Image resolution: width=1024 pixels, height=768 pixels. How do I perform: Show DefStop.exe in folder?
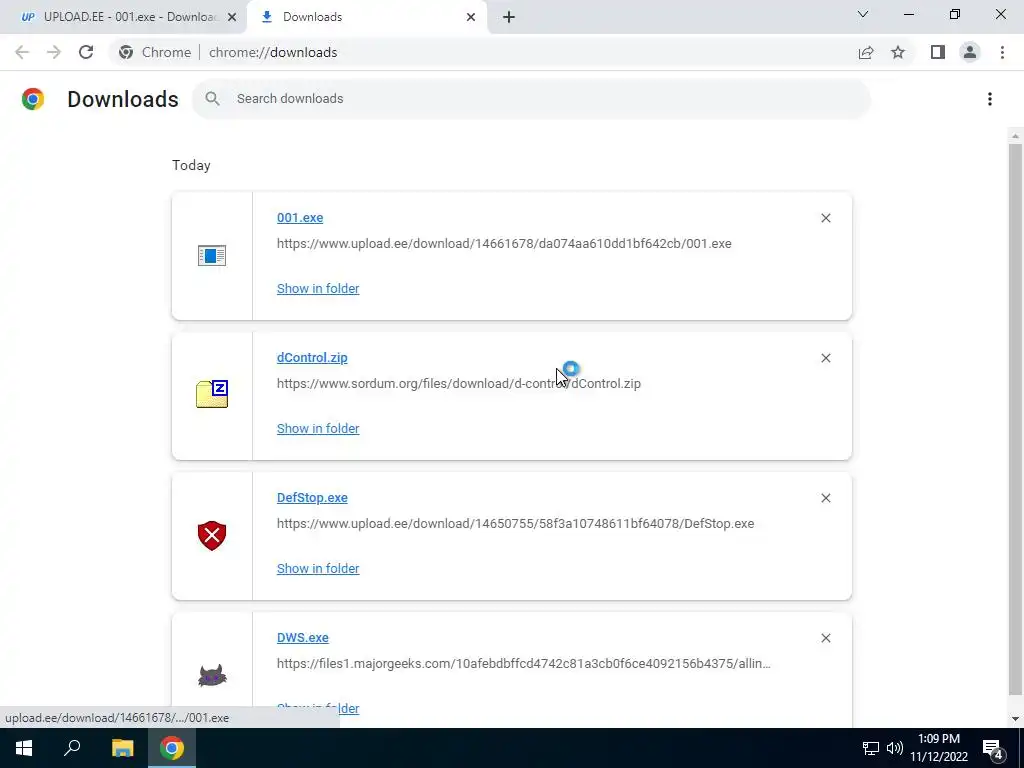point(318,568)
